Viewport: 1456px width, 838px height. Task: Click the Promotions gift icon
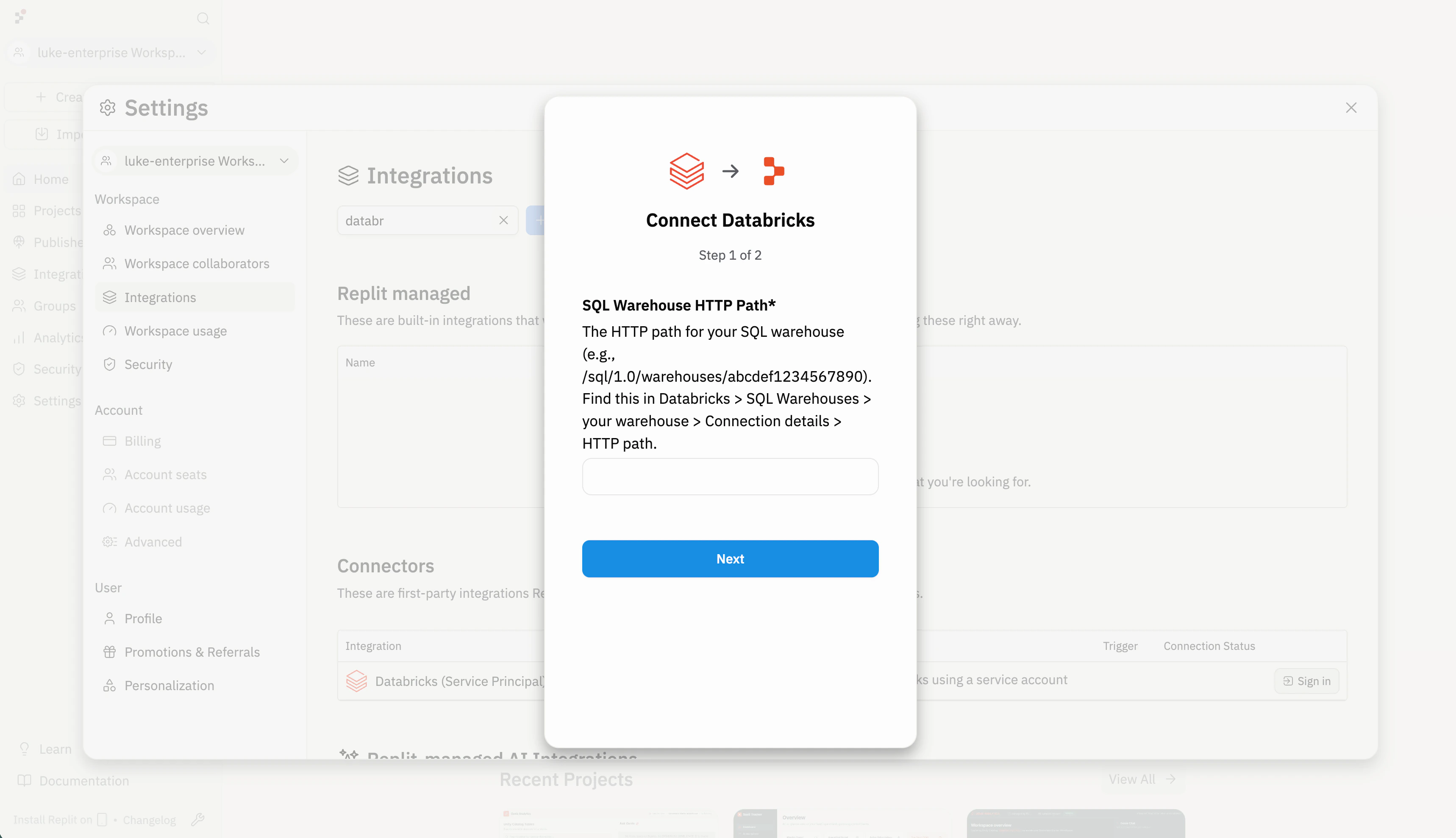click(109, 652)
